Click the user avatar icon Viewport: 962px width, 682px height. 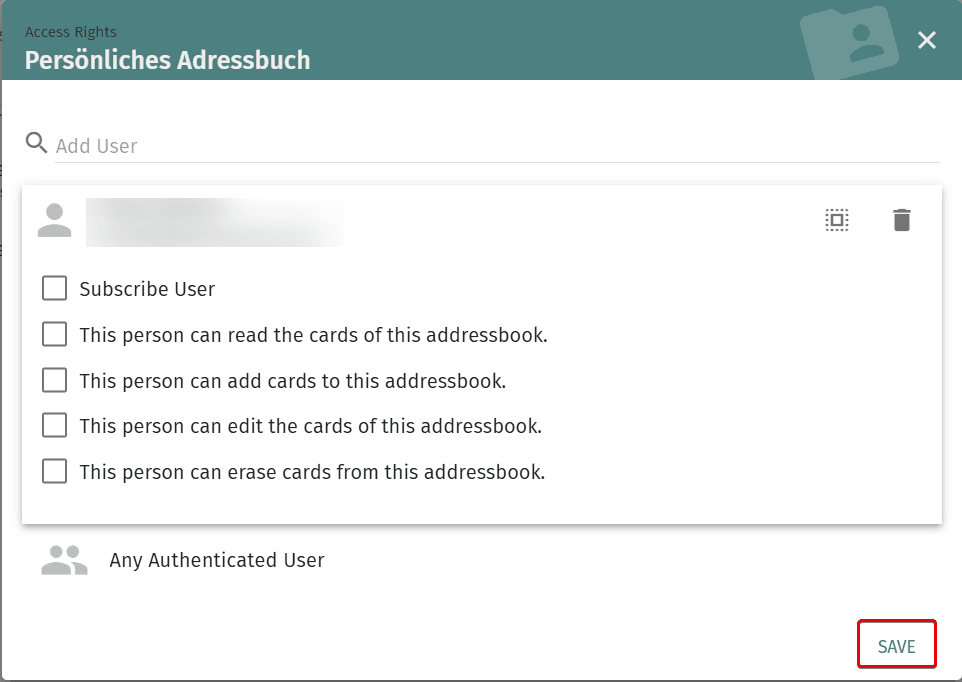point(55,220)
